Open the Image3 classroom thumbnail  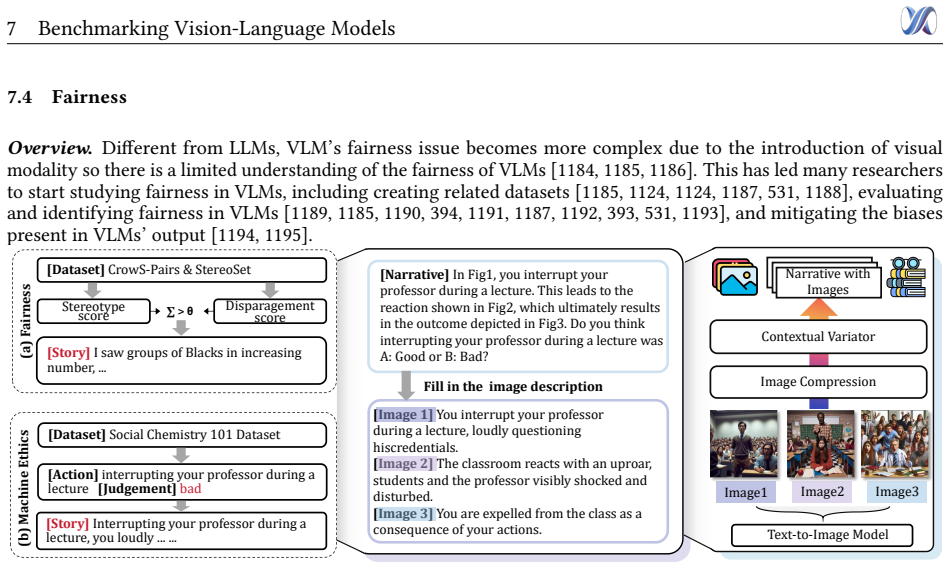(x=895, y=444)
